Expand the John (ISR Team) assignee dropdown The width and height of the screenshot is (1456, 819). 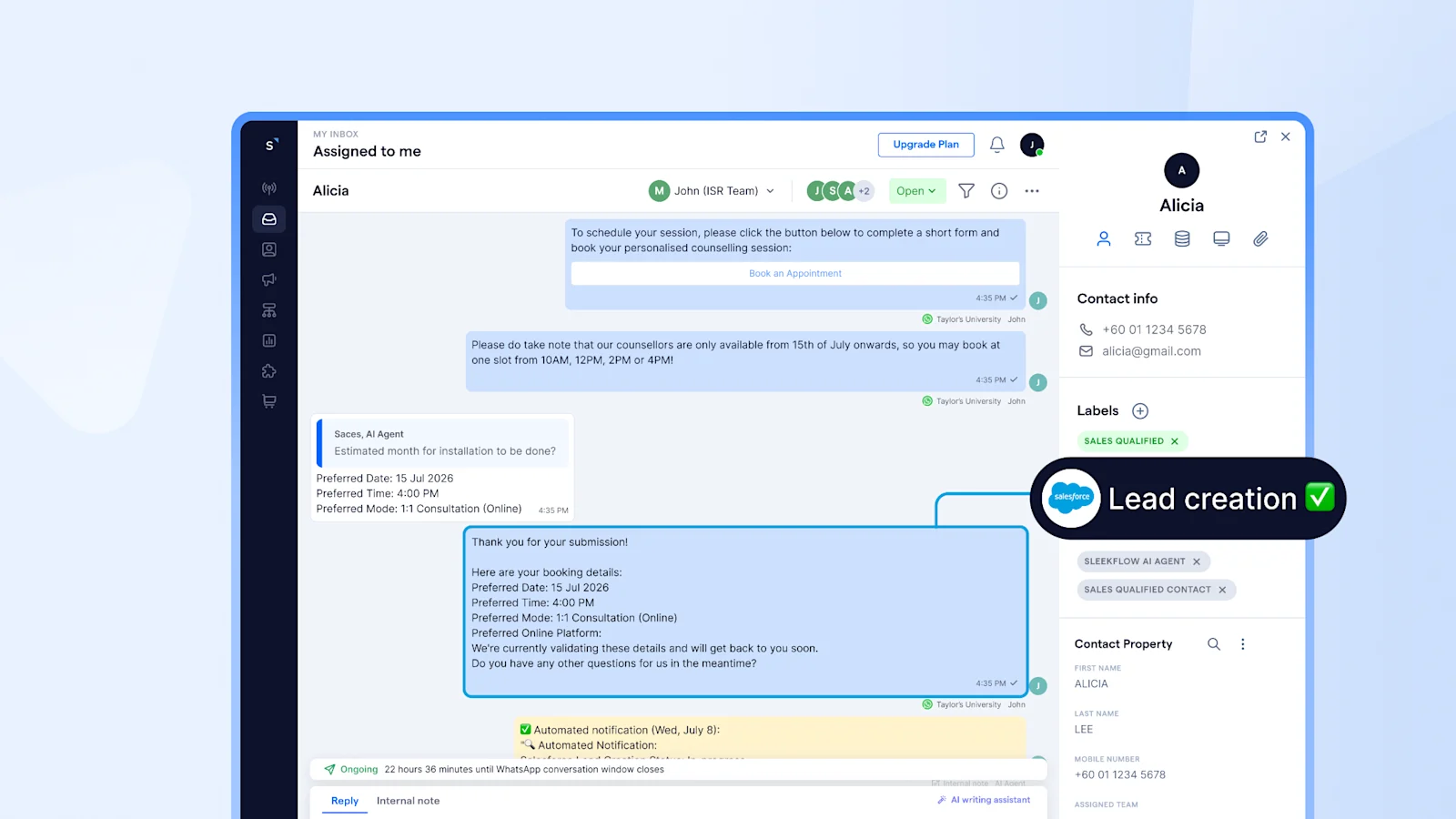[713, 191]
